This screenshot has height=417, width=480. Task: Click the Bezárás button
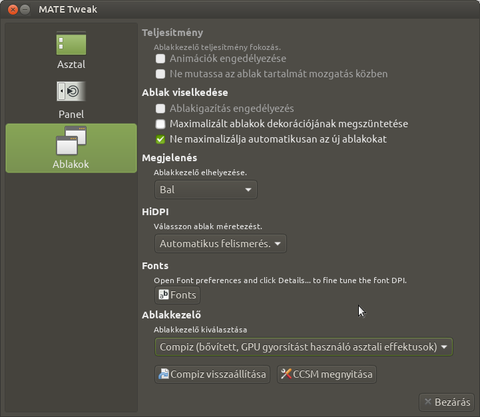point(447,402)
